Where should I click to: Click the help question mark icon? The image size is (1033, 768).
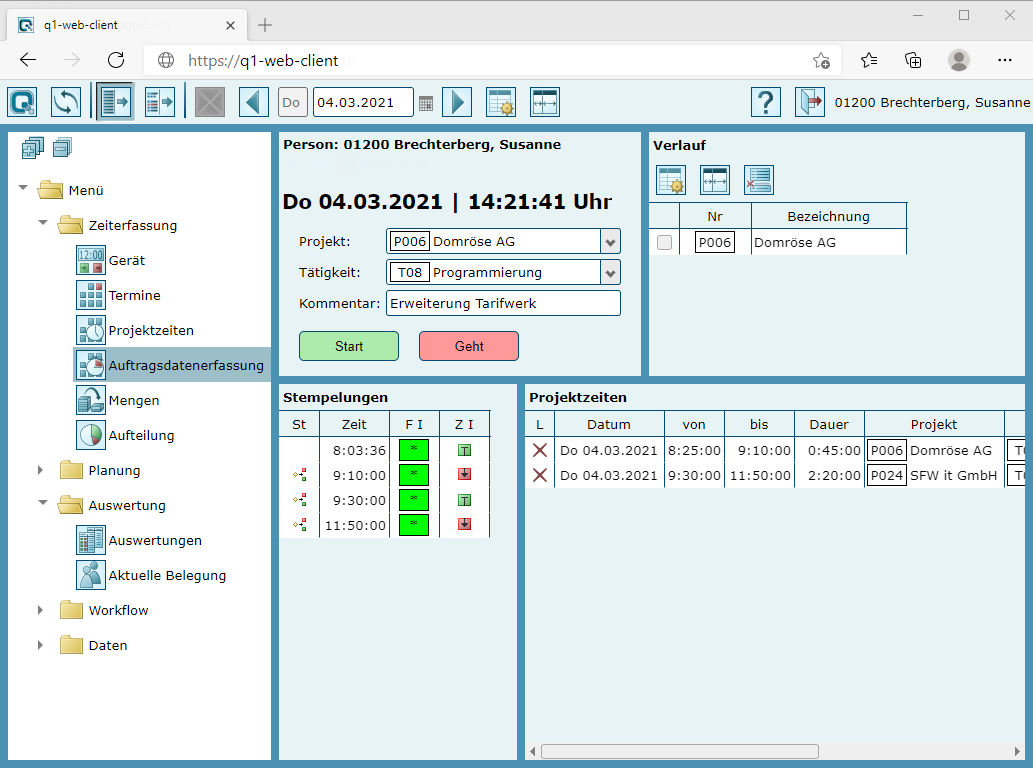765,102
